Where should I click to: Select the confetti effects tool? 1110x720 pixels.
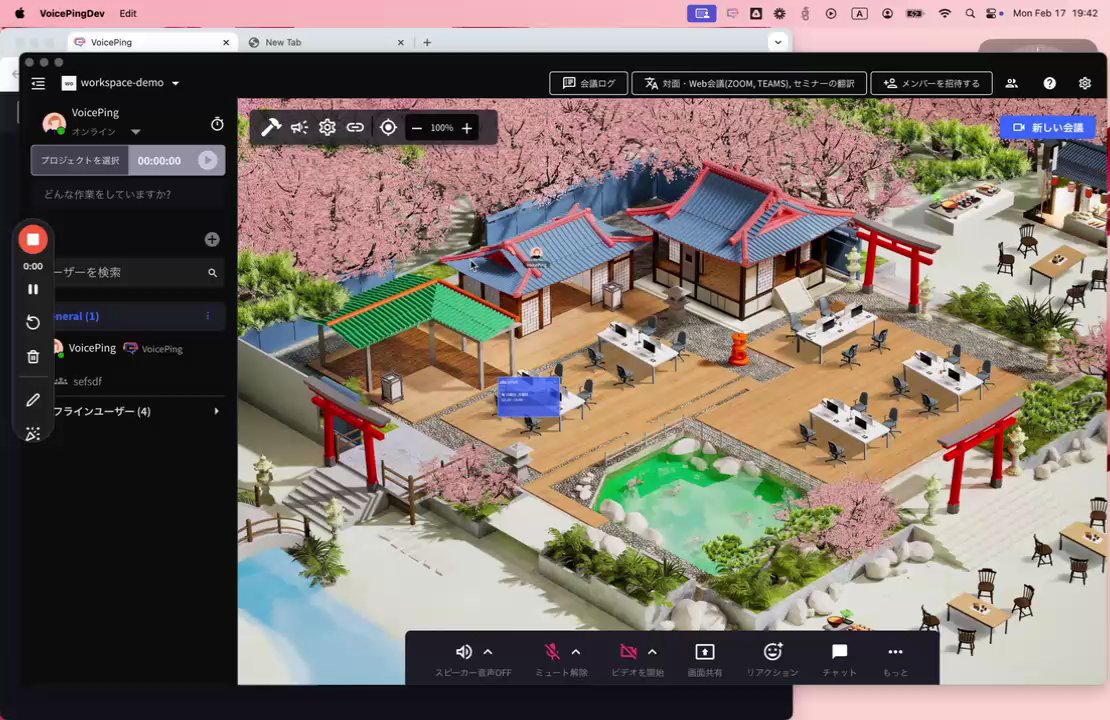[x=33, y=433]
